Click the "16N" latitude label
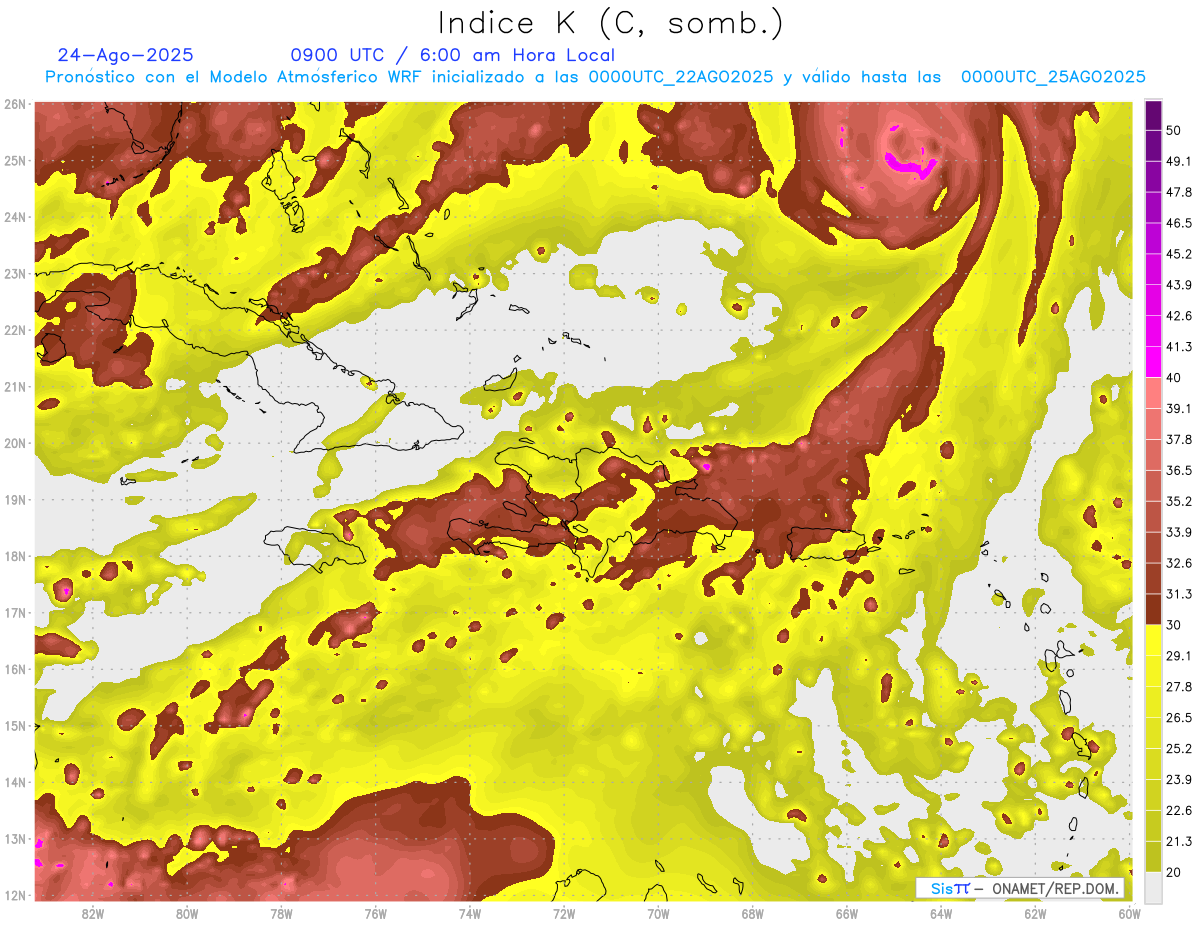1200x927 pixels. pos(15,670)
